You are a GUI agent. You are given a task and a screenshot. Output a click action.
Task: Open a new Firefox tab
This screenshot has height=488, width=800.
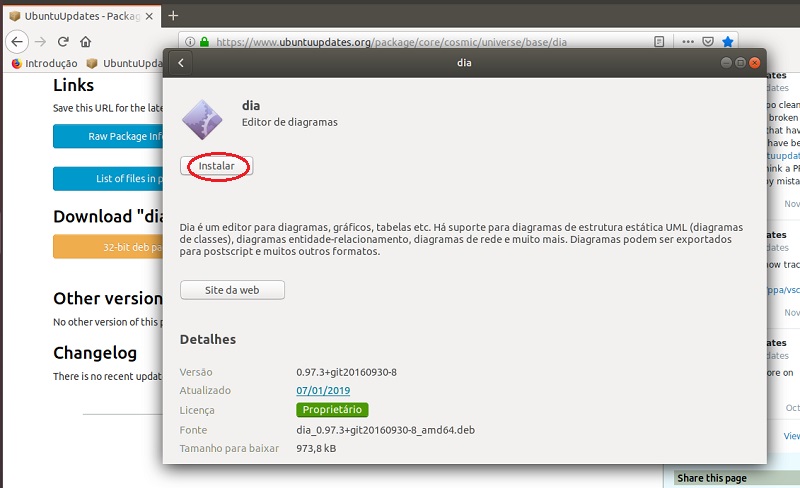(x=173, y=16)
